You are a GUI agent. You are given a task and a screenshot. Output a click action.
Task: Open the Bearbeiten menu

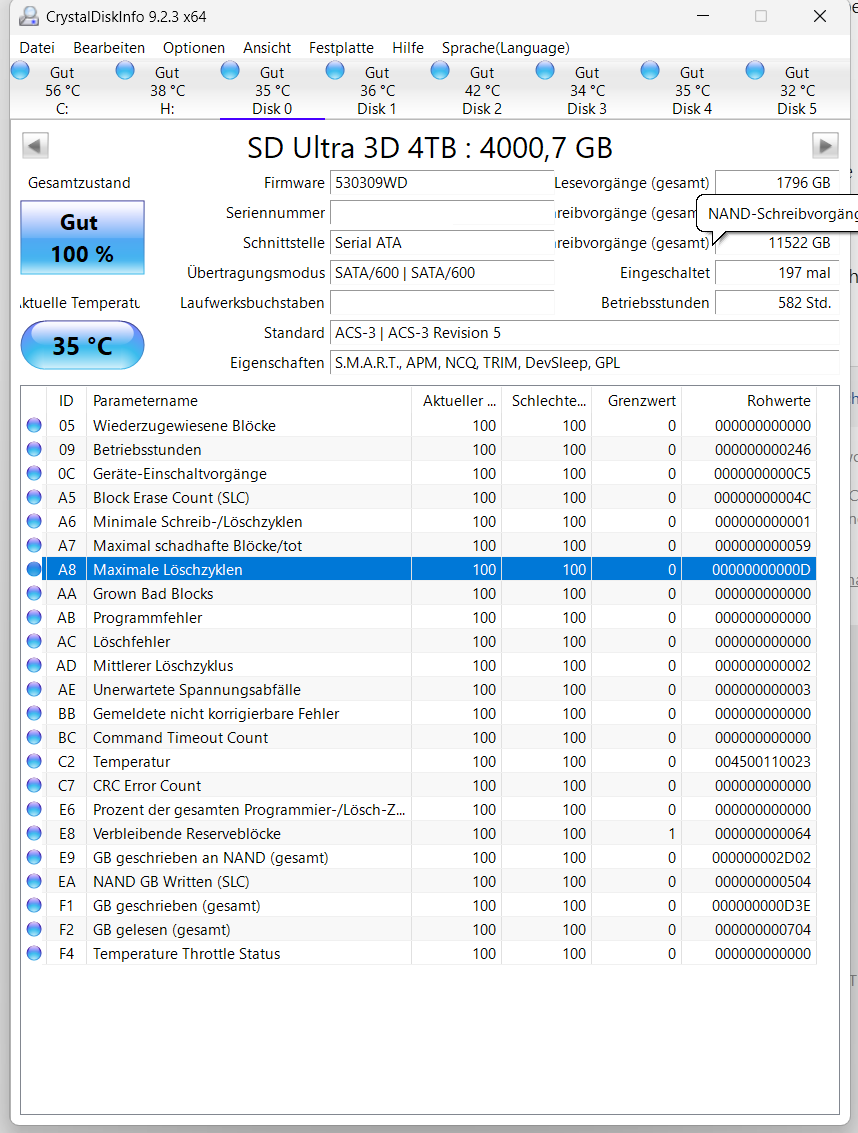pos(109,48)
